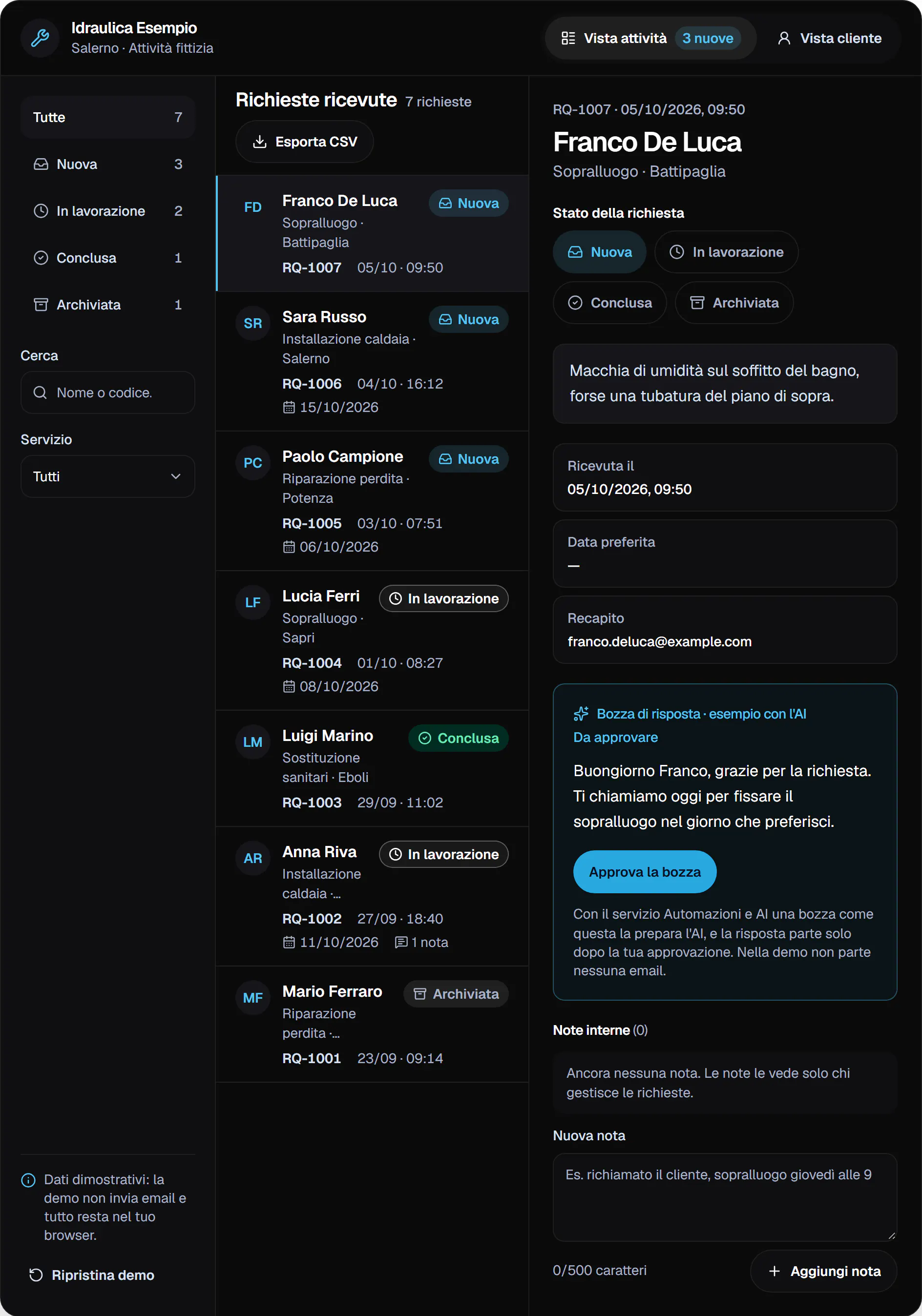The width and height of the screenshot is (922, 1316).
Task: Click the AR avatar of Anna Riva
Action: pyautogui.click(x=253, y=858)
